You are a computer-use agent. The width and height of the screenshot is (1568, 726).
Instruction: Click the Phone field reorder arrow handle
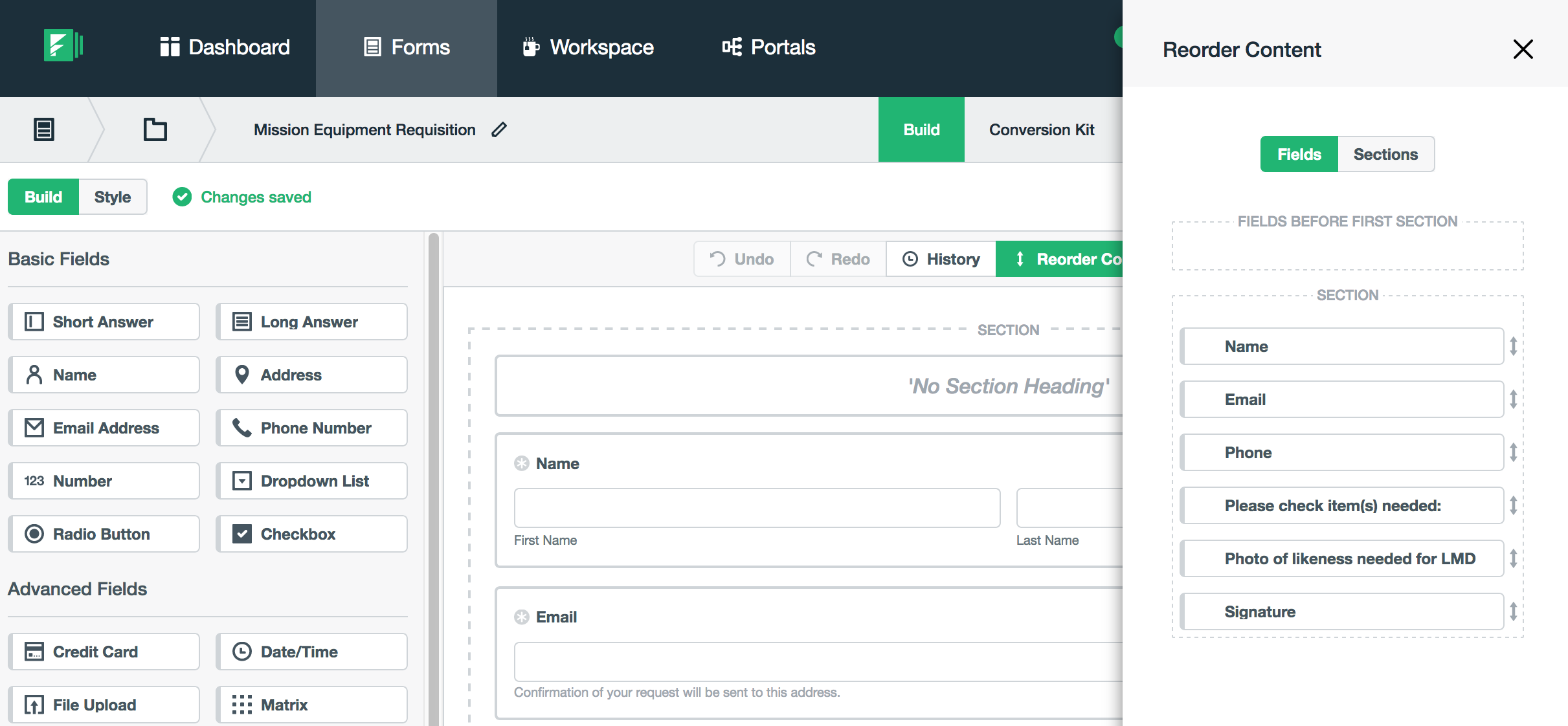pos(1513,452)
